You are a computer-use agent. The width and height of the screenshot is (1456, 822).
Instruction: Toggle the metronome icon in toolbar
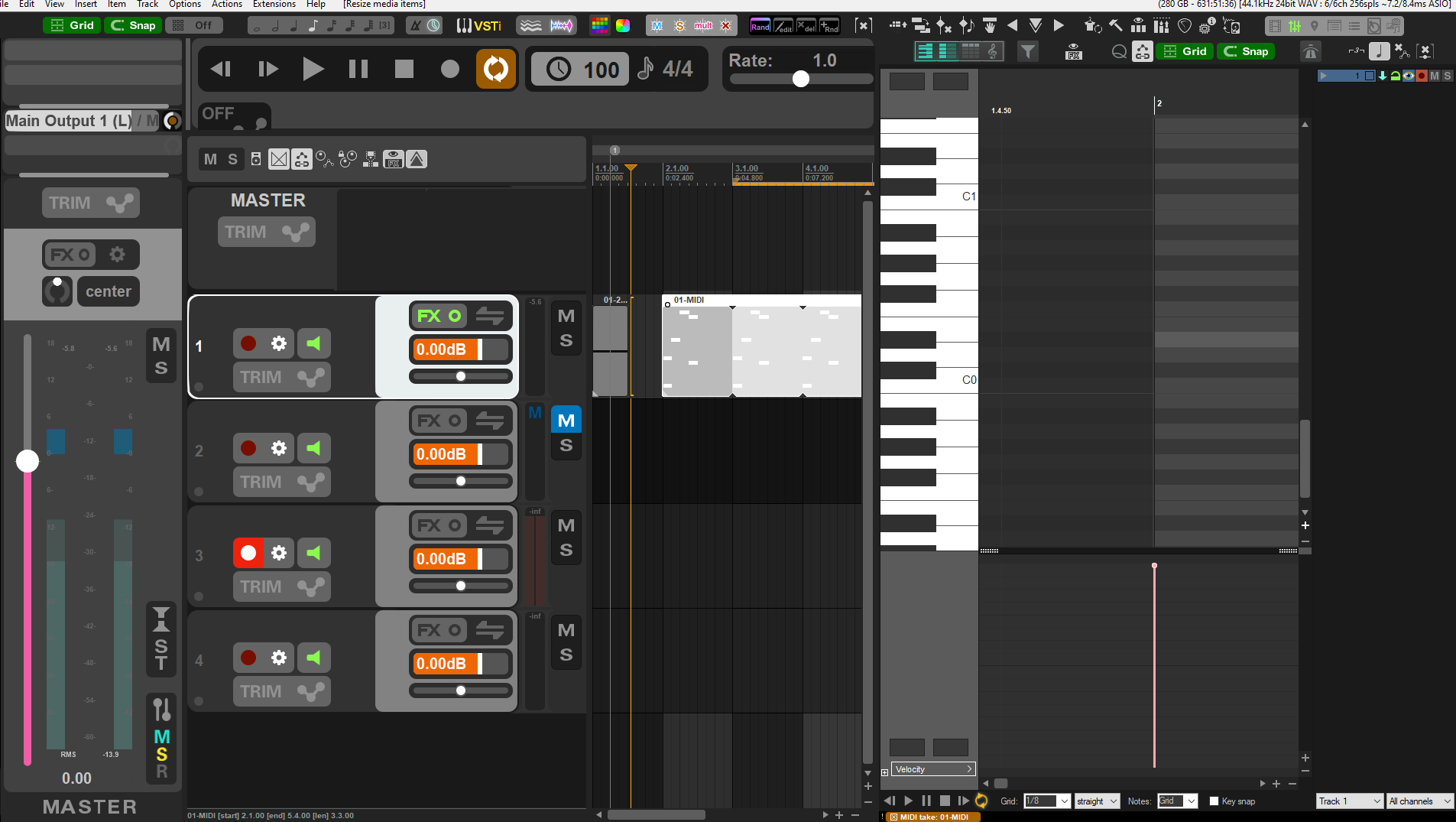coord(415,25)
